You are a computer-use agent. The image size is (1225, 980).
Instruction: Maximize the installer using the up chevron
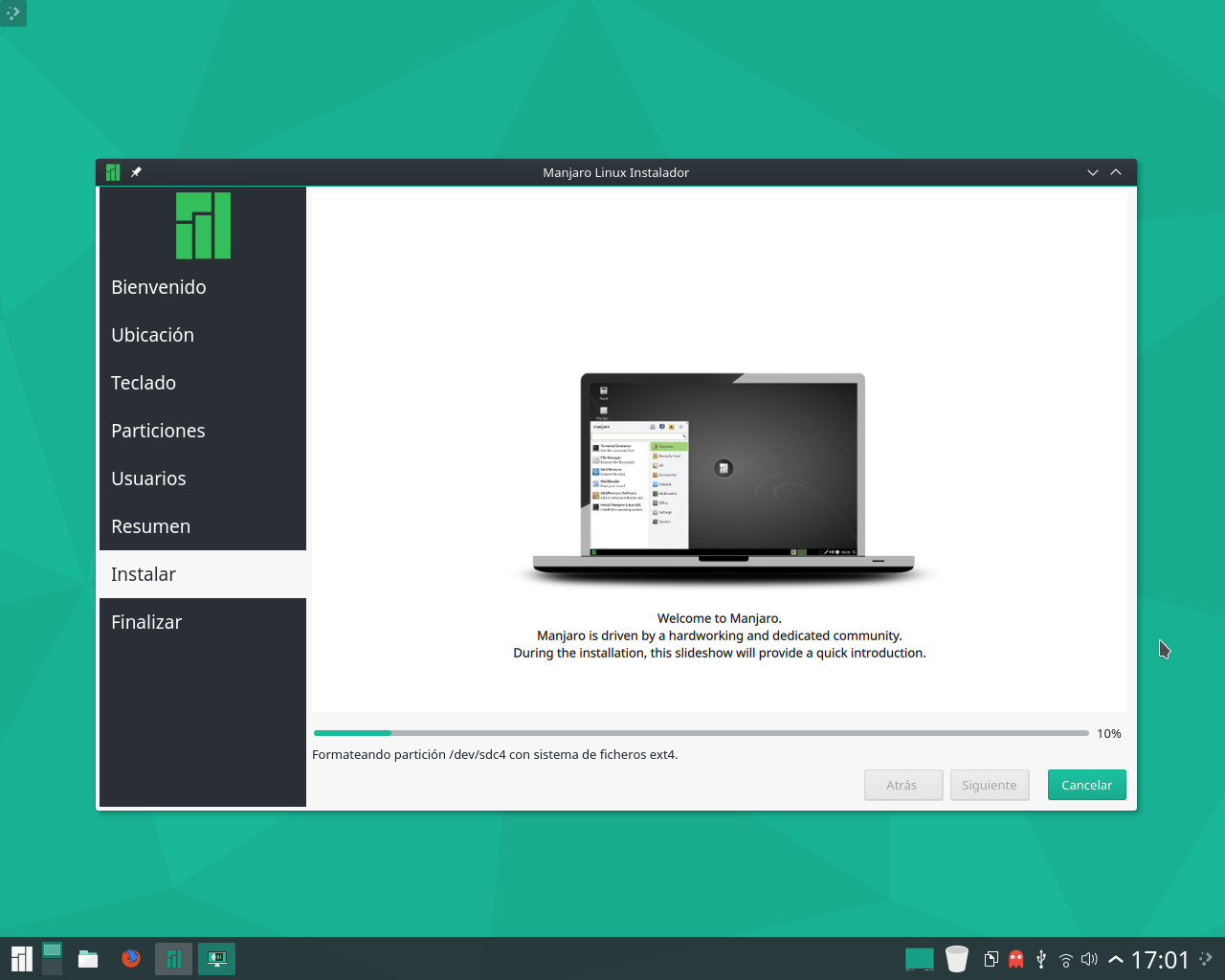coord(1116,172)
